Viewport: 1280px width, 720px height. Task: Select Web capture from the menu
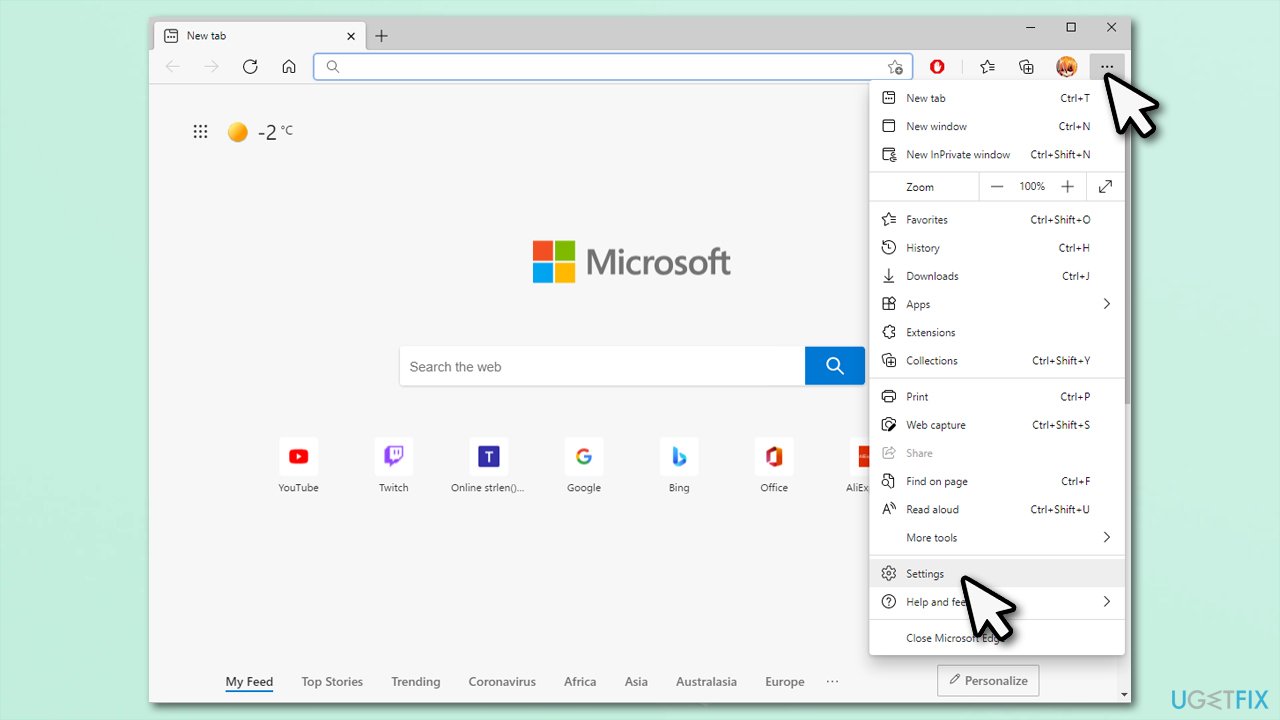coord(935,424)
